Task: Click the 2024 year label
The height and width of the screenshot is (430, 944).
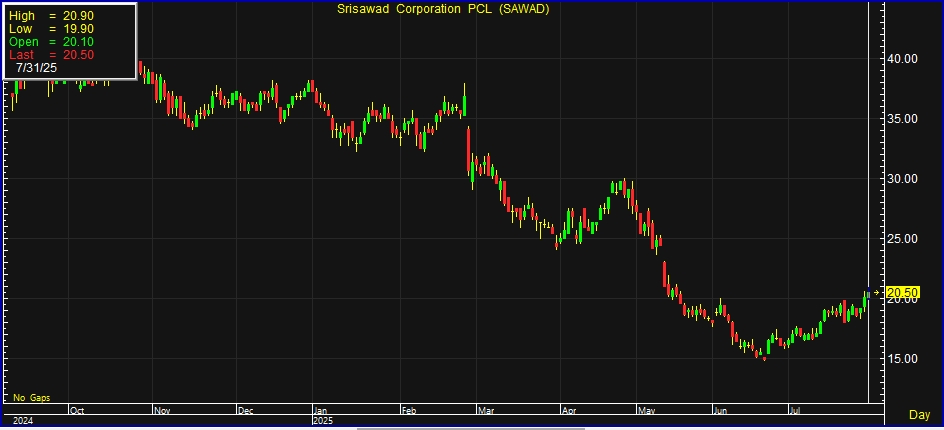Action: 23,420
